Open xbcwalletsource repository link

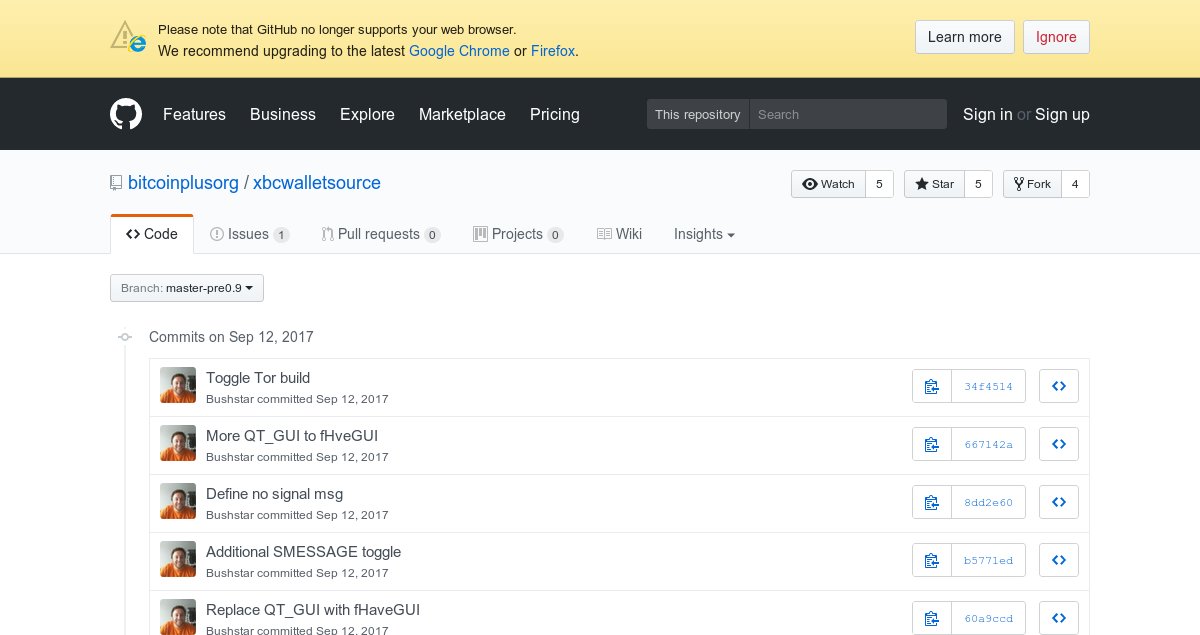click(317, 183)
